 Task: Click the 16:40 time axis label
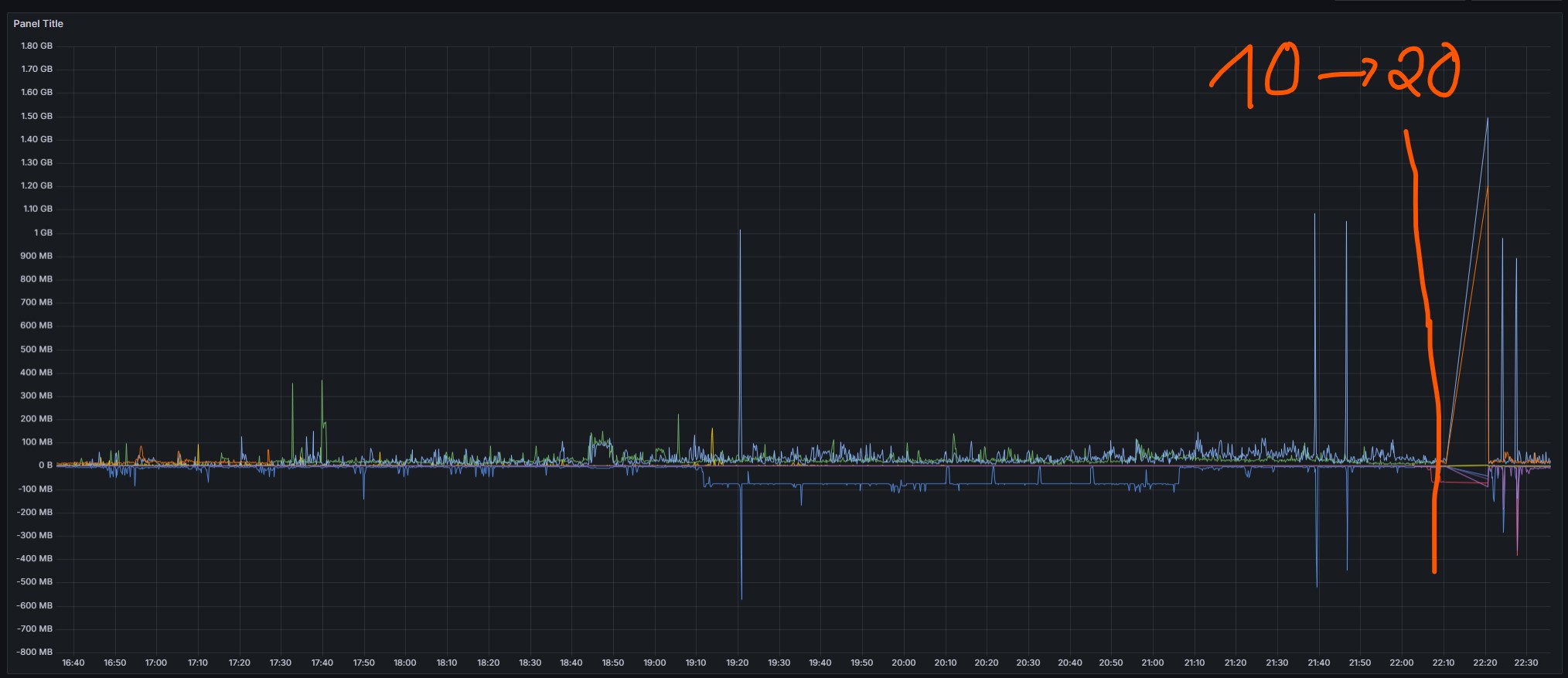[x=73, y=663]
